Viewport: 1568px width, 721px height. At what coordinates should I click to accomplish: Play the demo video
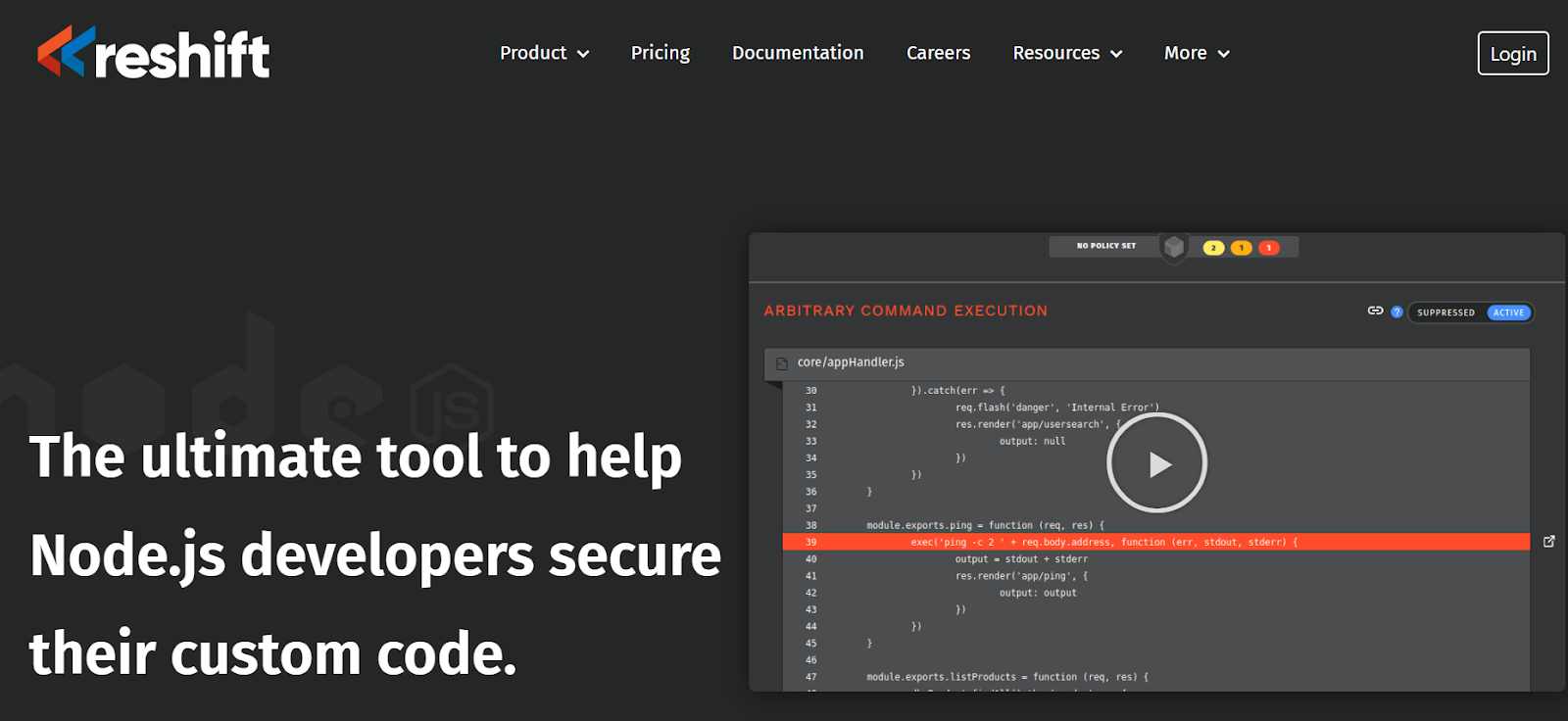[1157, 463]
